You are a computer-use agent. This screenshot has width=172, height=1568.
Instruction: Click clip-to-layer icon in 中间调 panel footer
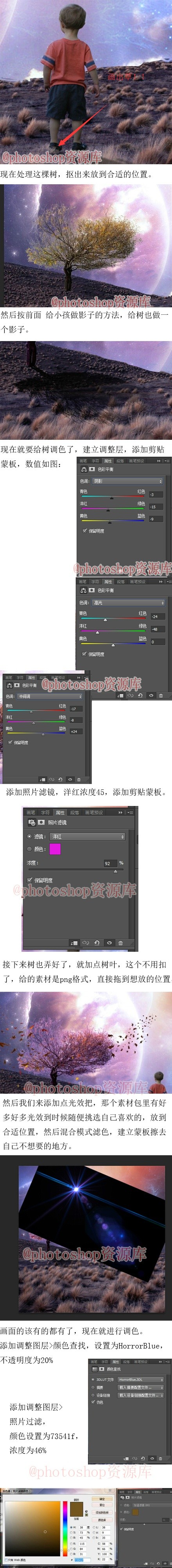point(42,779)
